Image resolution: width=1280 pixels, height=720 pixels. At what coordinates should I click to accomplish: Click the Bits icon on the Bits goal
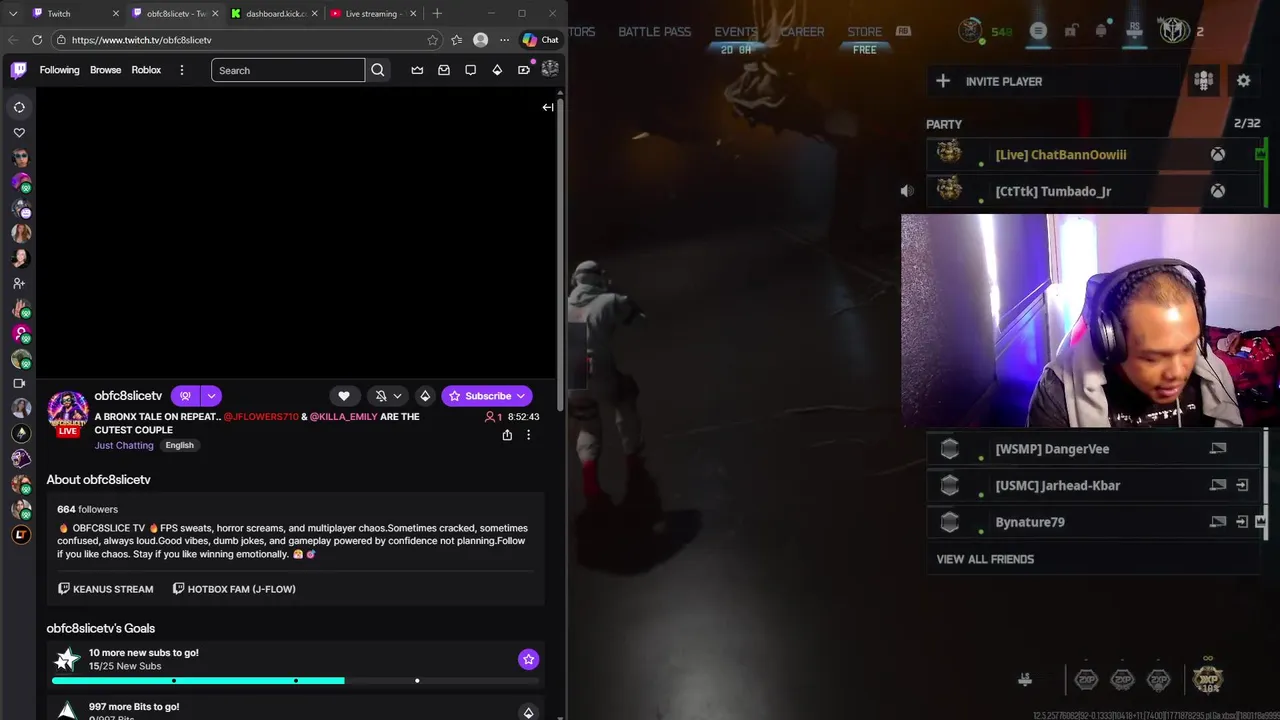pos(528,712)
